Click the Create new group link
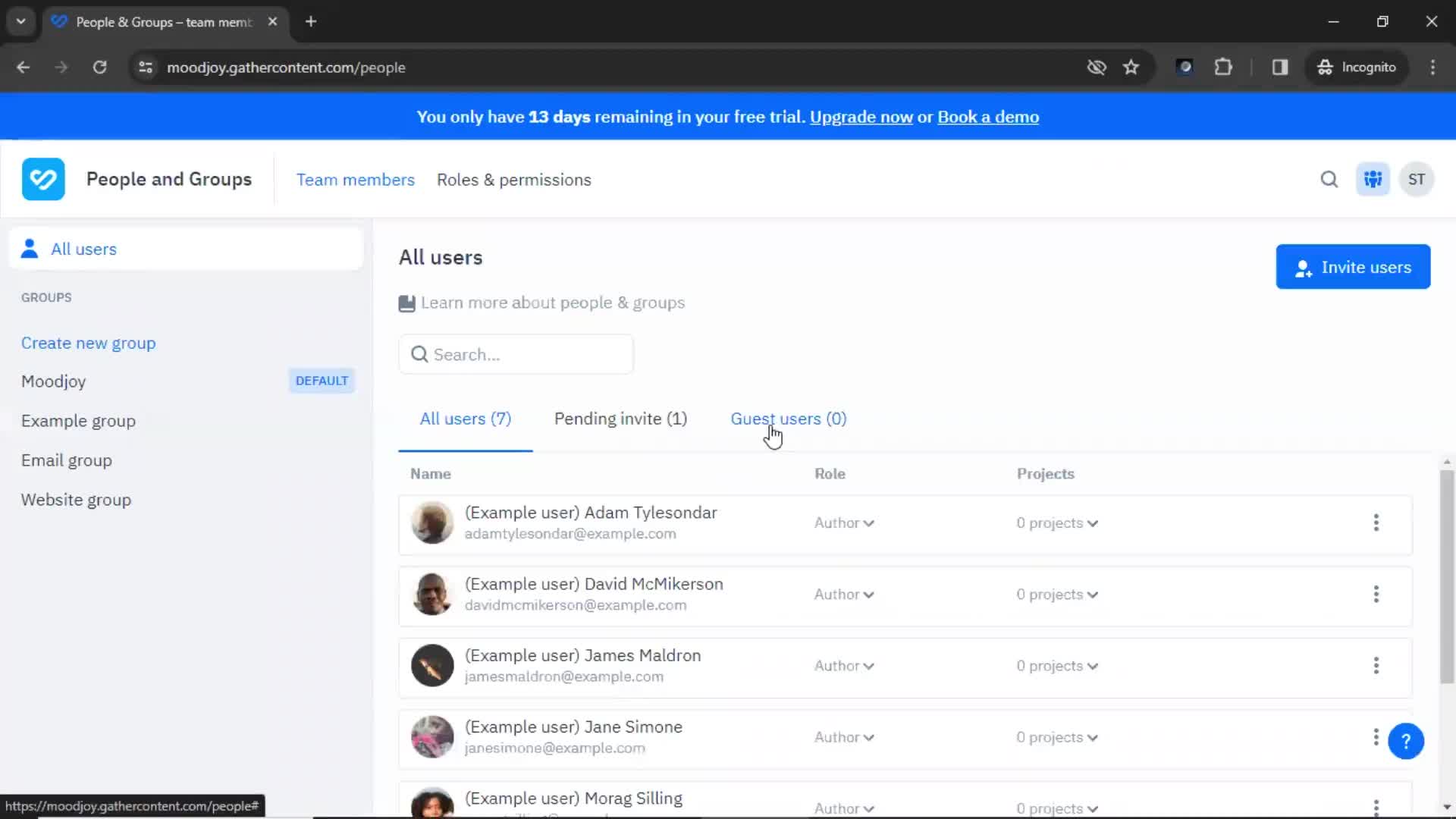 pos(88,342)
